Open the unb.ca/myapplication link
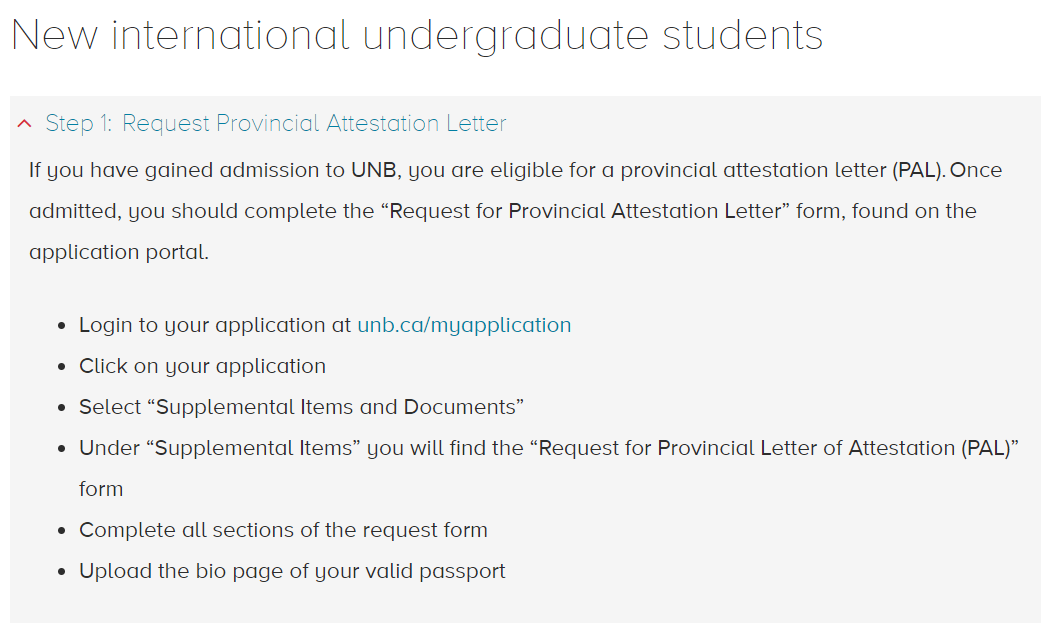 pyautogui.click(x=464, y=325)
